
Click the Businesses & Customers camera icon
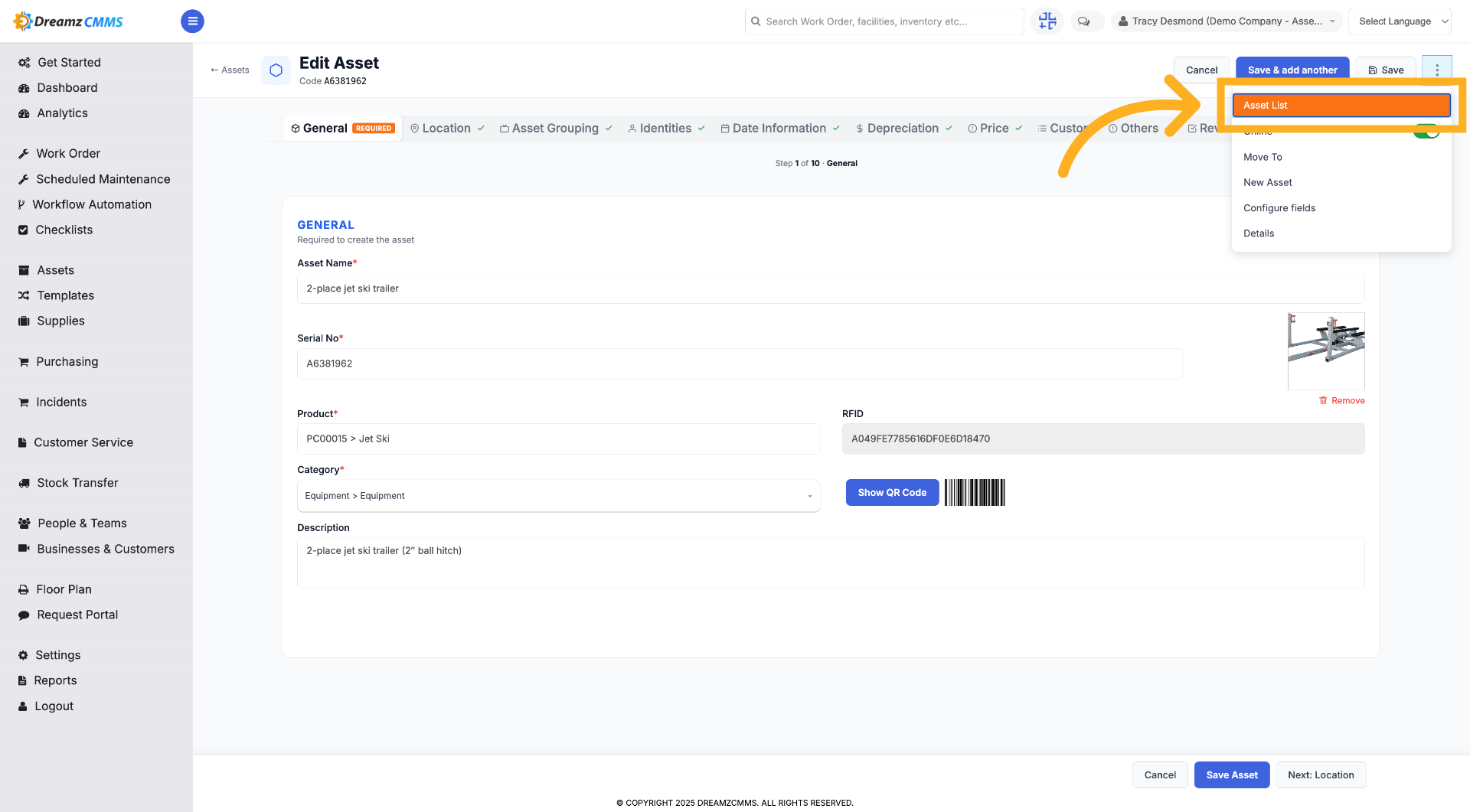(x=24, y=549)
